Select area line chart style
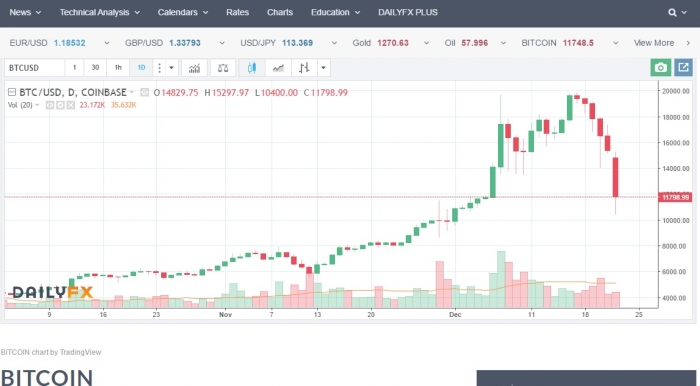The height and width of the screenshot is (386, 700). pyautogui.click(x=278, y=68)
